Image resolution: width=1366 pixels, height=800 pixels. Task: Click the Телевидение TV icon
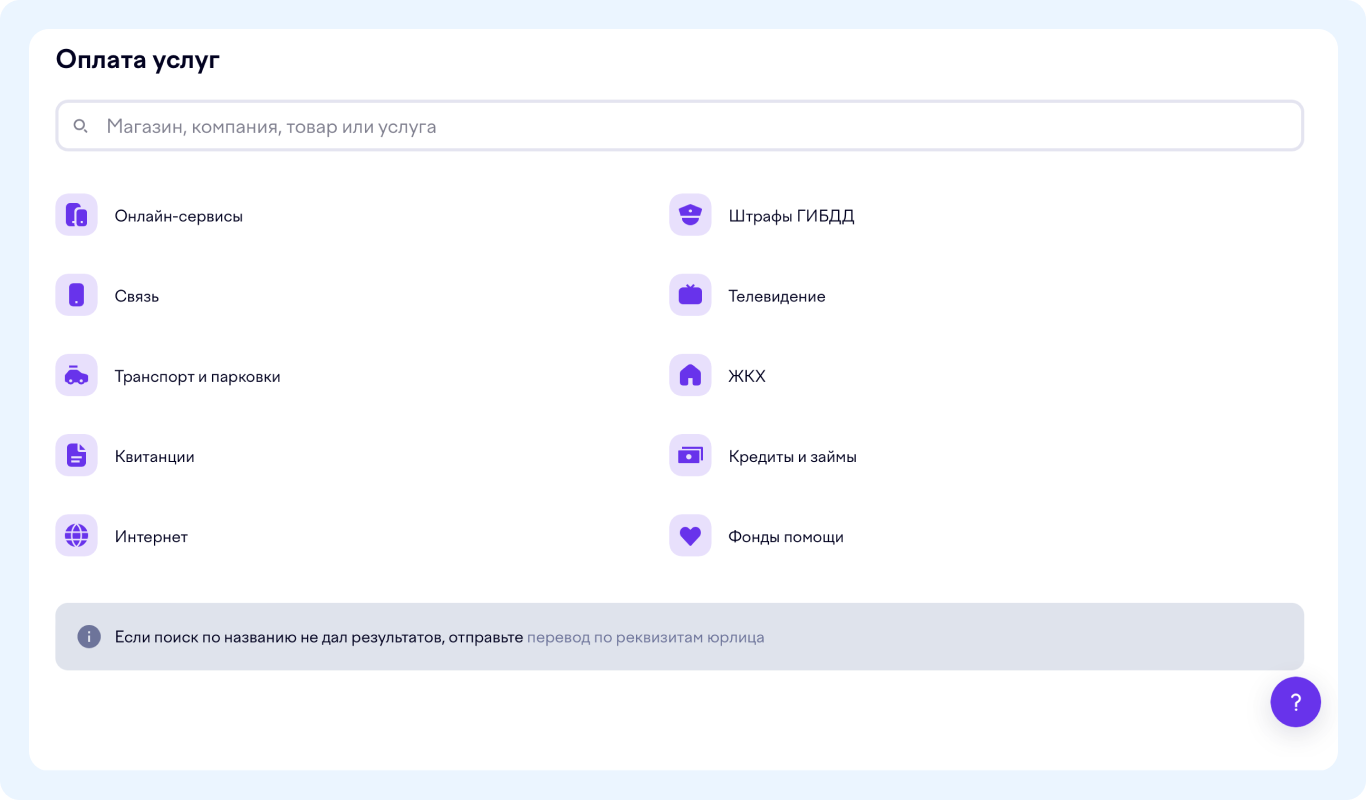point(690,295)
